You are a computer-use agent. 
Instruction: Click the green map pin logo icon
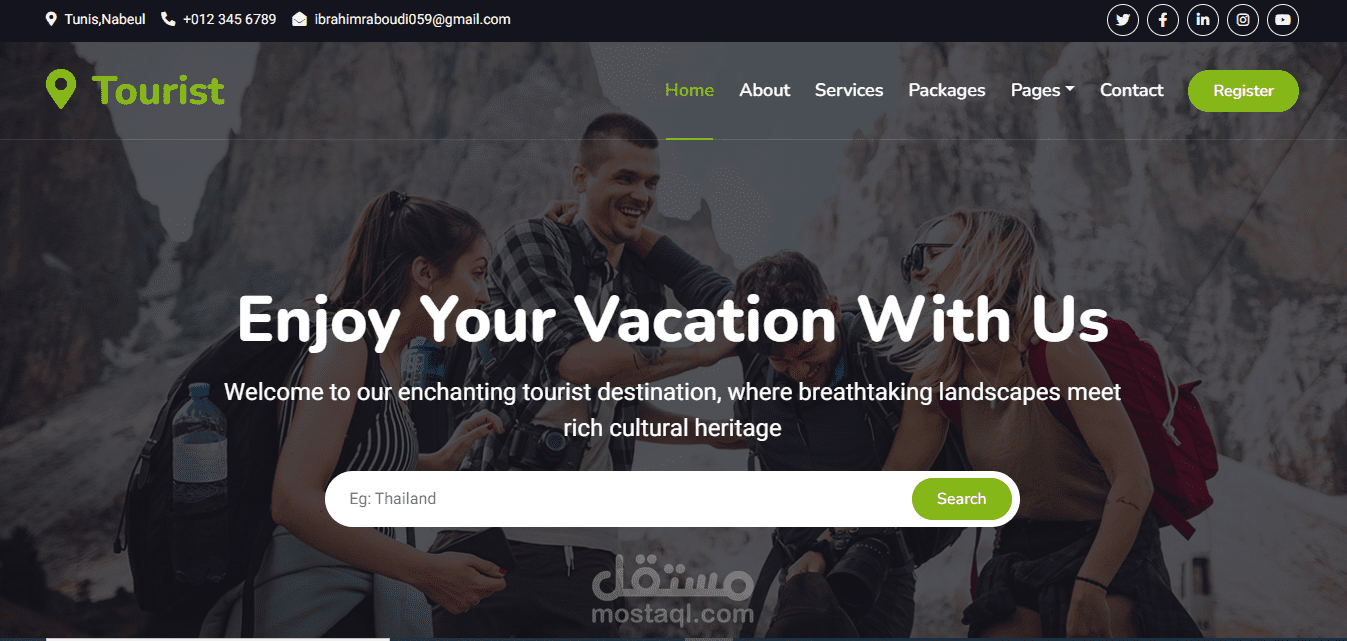[x=61, y=90]
